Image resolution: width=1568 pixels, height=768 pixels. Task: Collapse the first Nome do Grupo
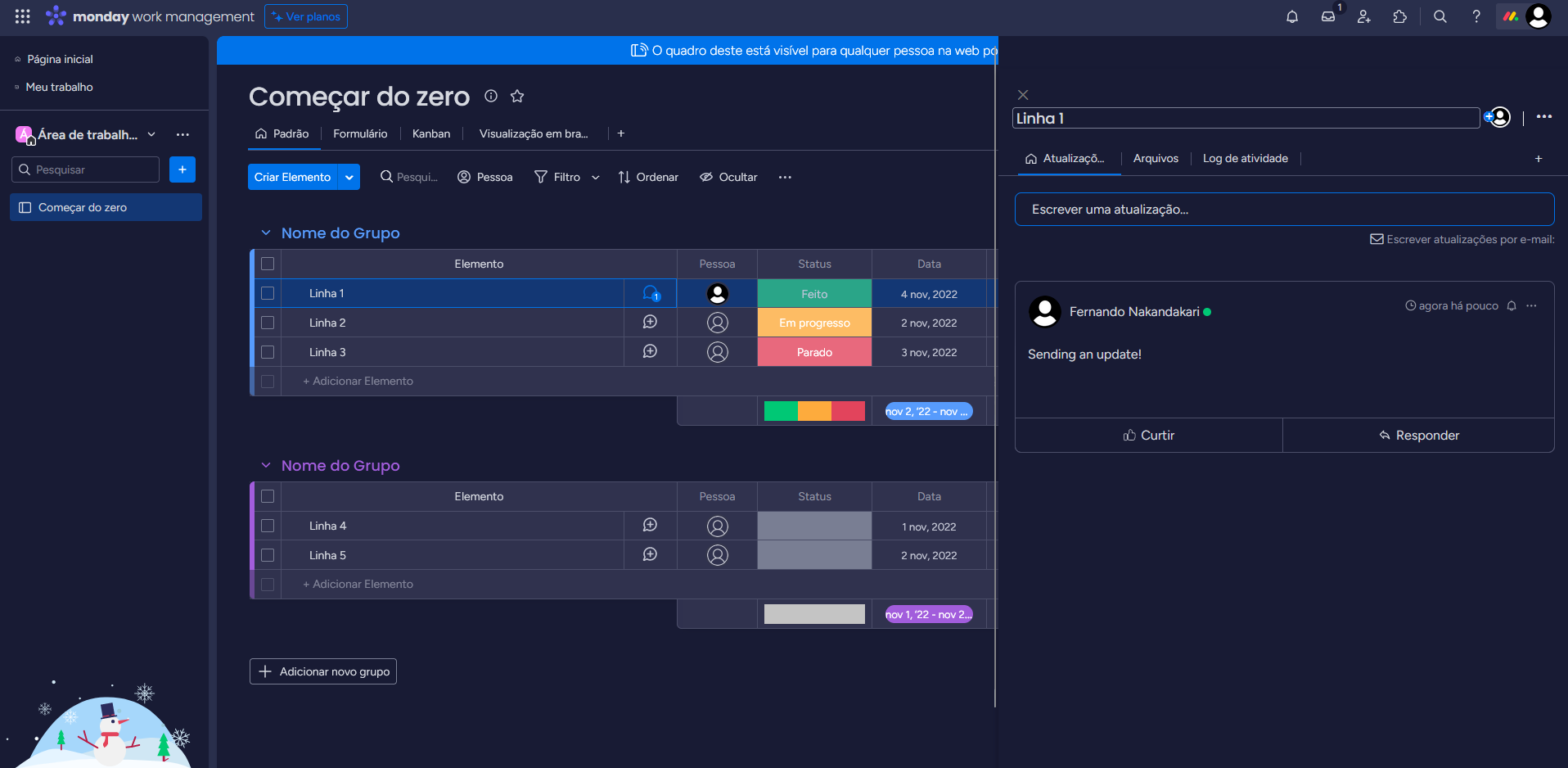pyautogui.click(x=266, y=233)
